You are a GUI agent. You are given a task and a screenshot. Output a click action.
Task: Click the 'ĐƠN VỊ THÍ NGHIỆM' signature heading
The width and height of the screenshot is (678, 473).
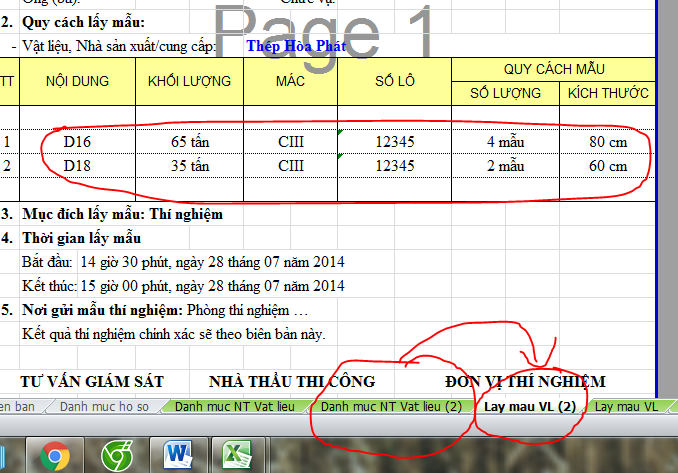coord(524,381)
